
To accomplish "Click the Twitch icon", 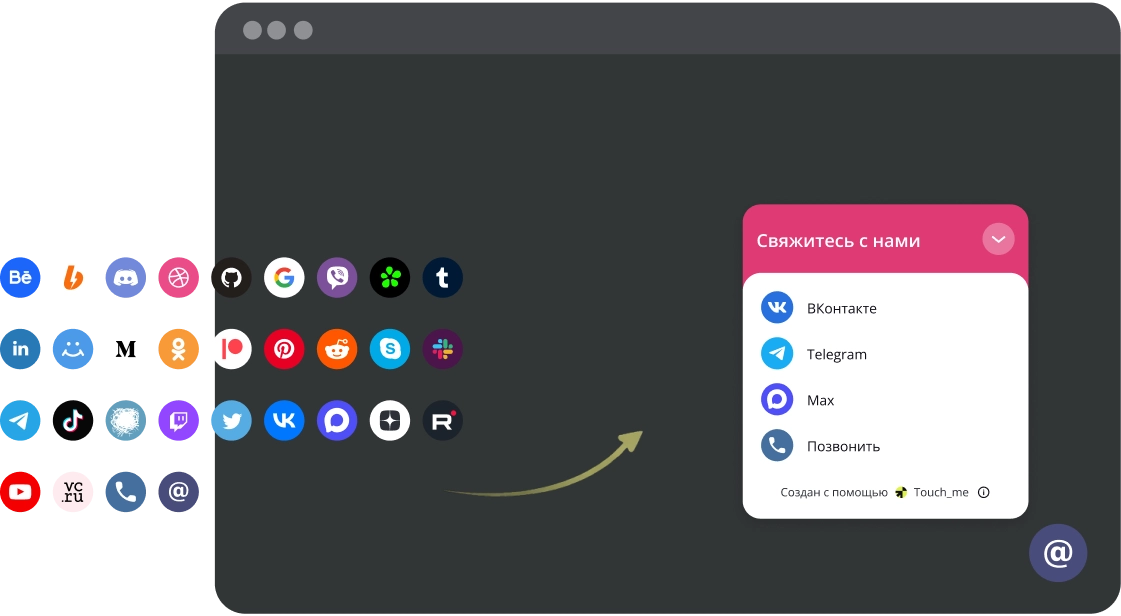I will tap(178, 421).
